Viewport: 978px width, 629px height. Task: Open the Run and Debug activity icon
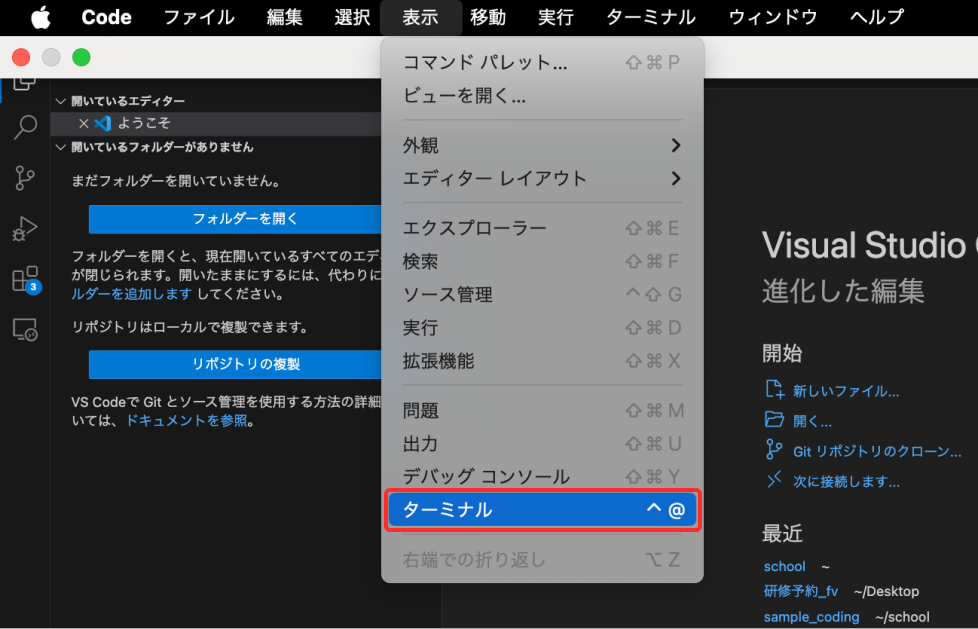pos(25,228)
